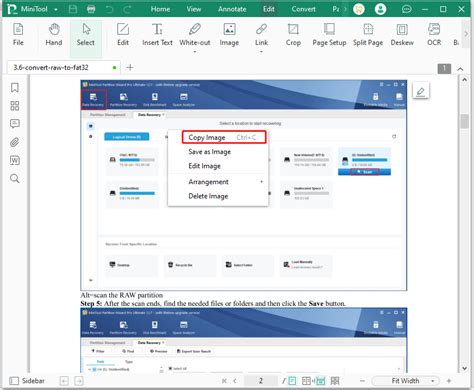474x390 pixels.
Task: Click the page number field
Action: pyautogui.click(x=261, y=381)
